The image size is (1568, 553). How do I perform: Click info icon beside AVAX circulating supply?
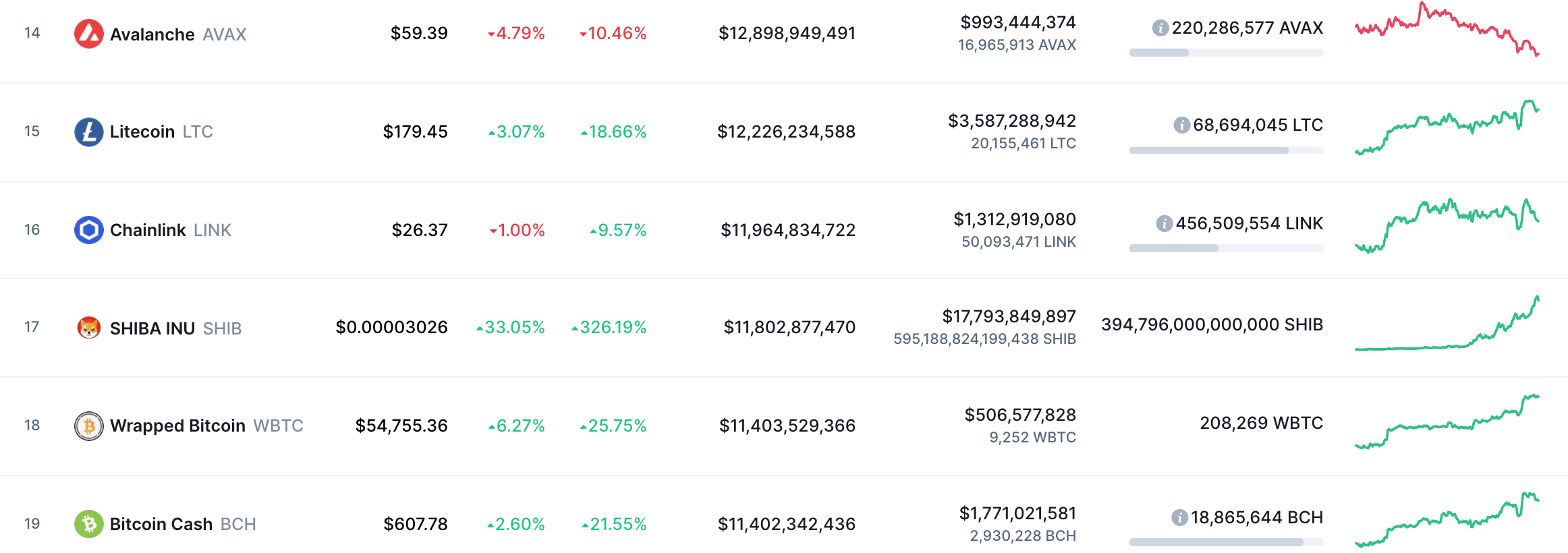pyautogui.click(x=1160, y=28)
